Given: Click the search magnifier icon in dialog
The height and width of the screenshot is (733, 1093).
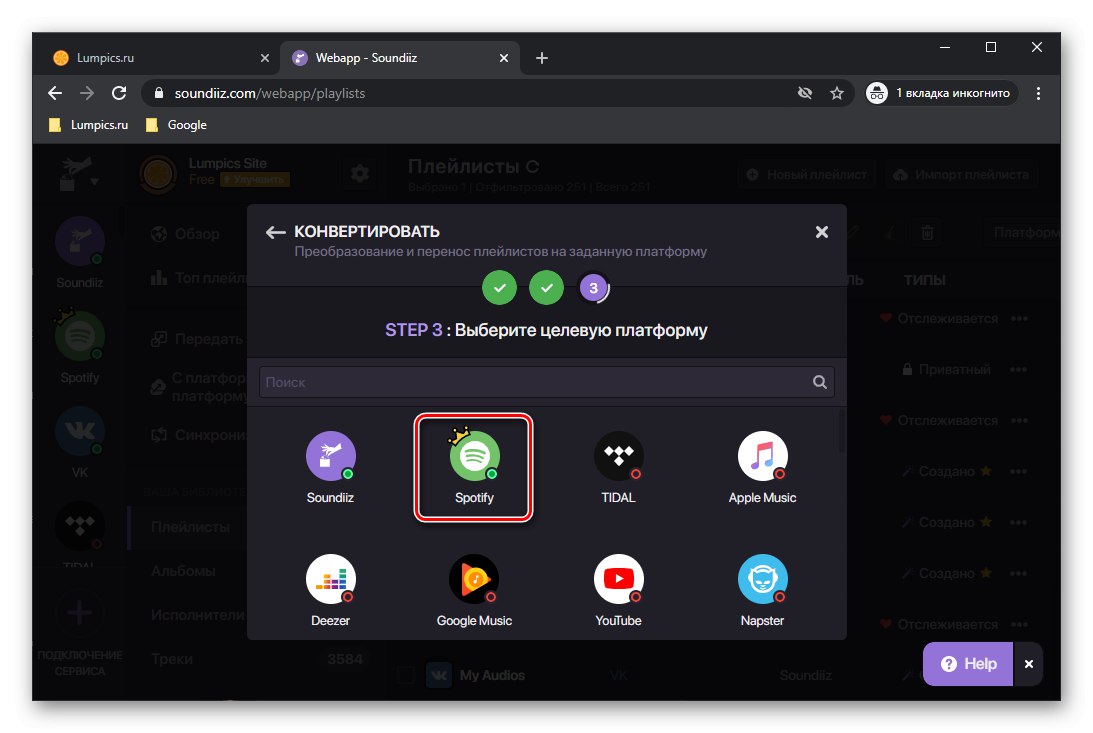Looking at the screenshot, I should click(x=820, y=382).
